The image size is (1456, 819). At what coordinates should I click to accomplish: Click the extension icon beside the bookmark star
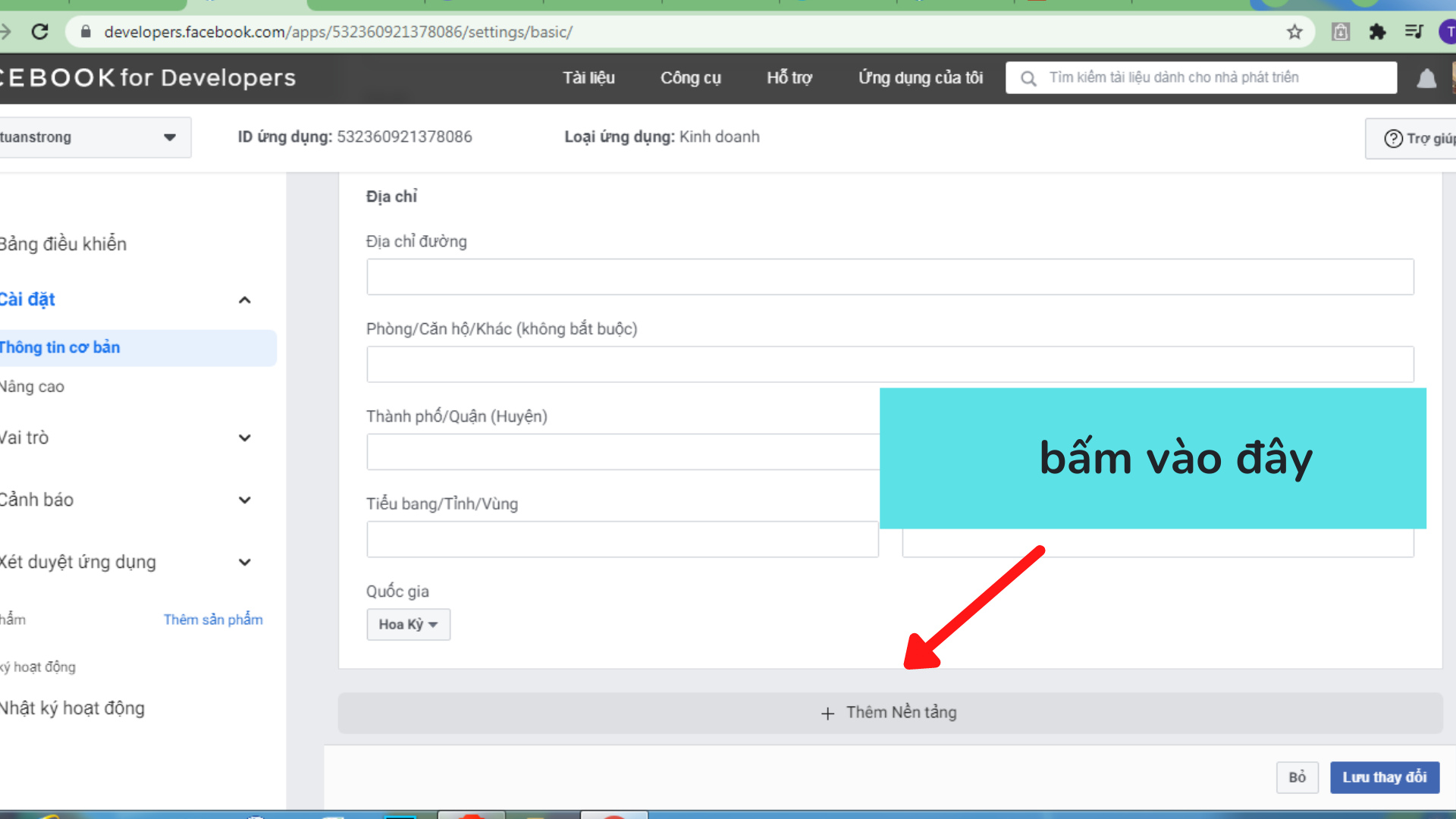click(x=1341, y=32)
